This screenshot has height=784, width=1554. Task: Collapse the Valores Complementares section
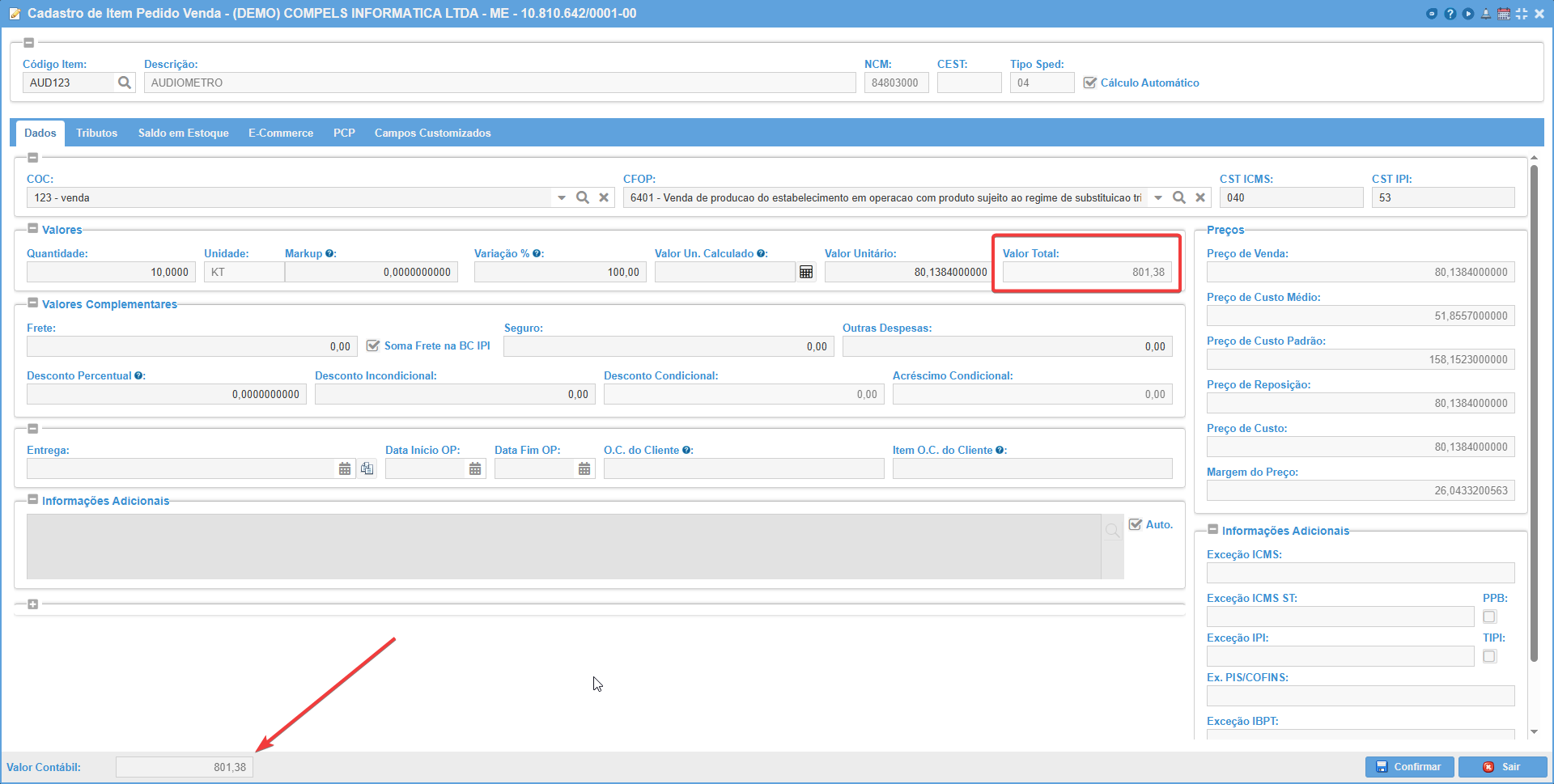33,303
